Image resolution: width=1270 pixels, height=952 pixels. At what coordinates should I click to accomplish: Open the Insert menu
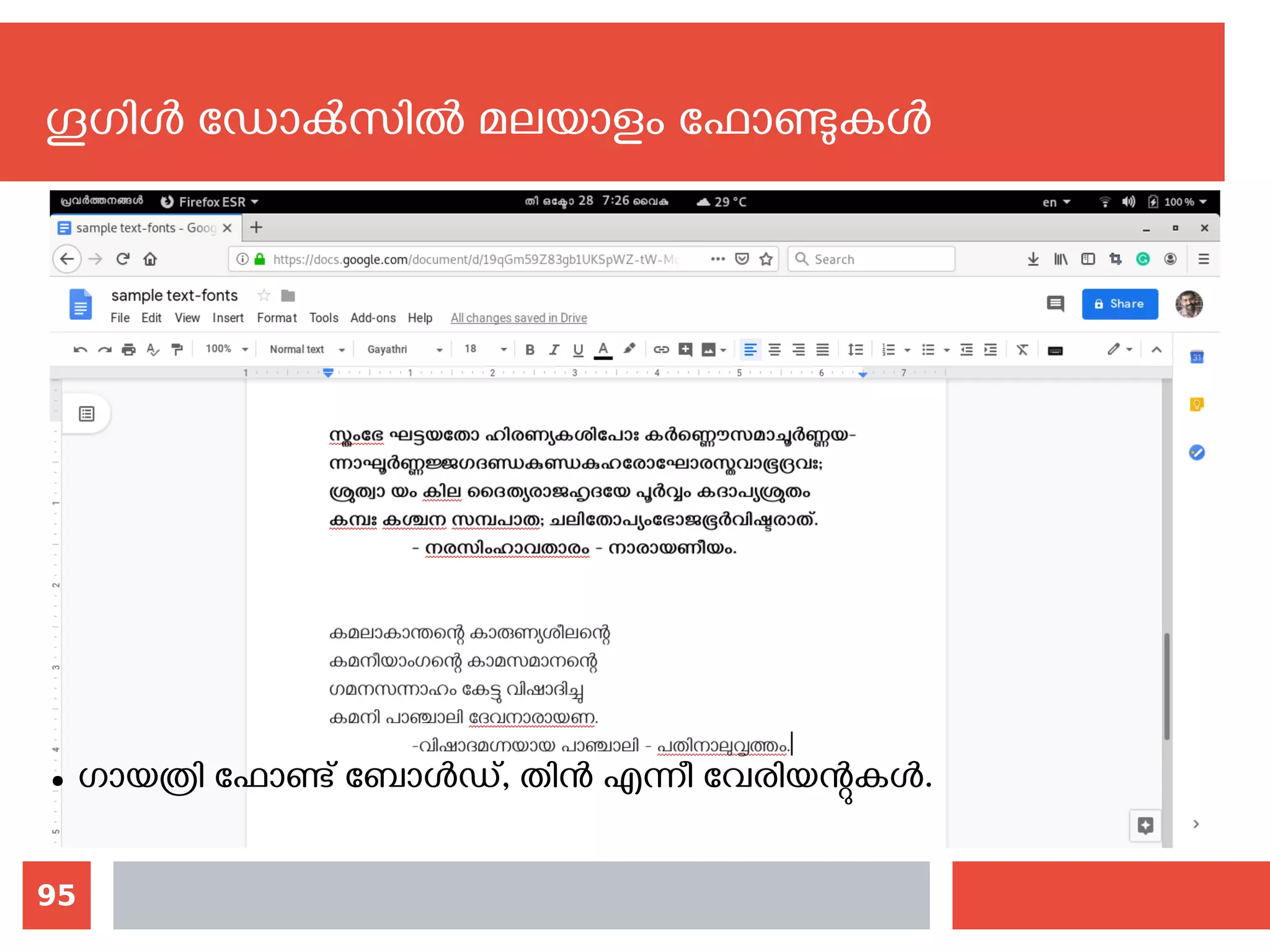(x=228, y=318)
